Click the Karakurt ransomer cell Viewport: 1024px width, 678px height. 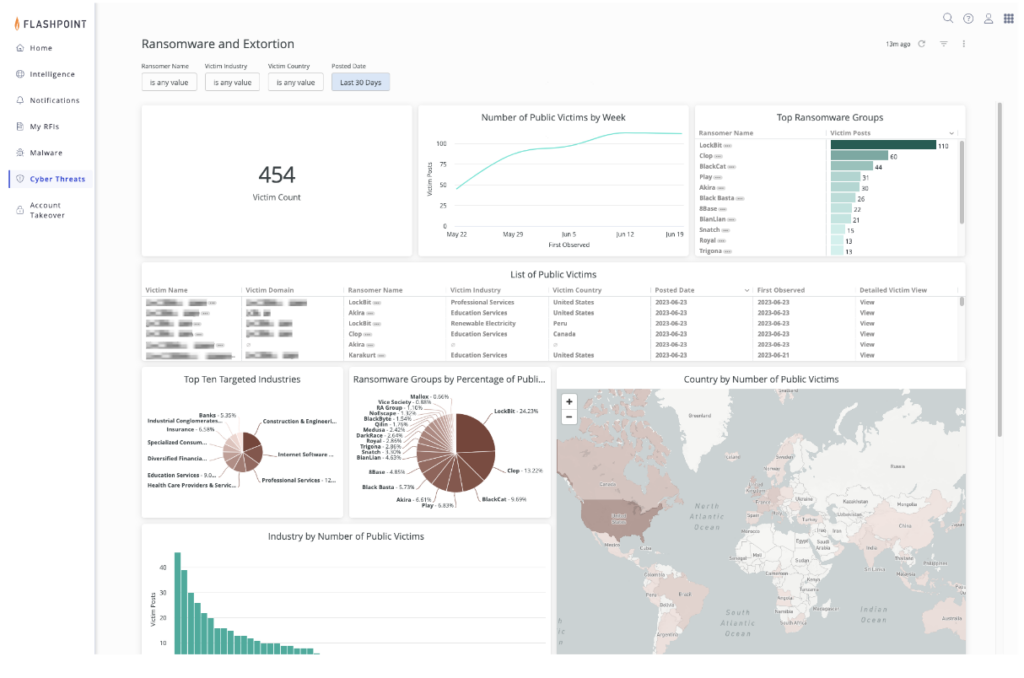(362, 355)
